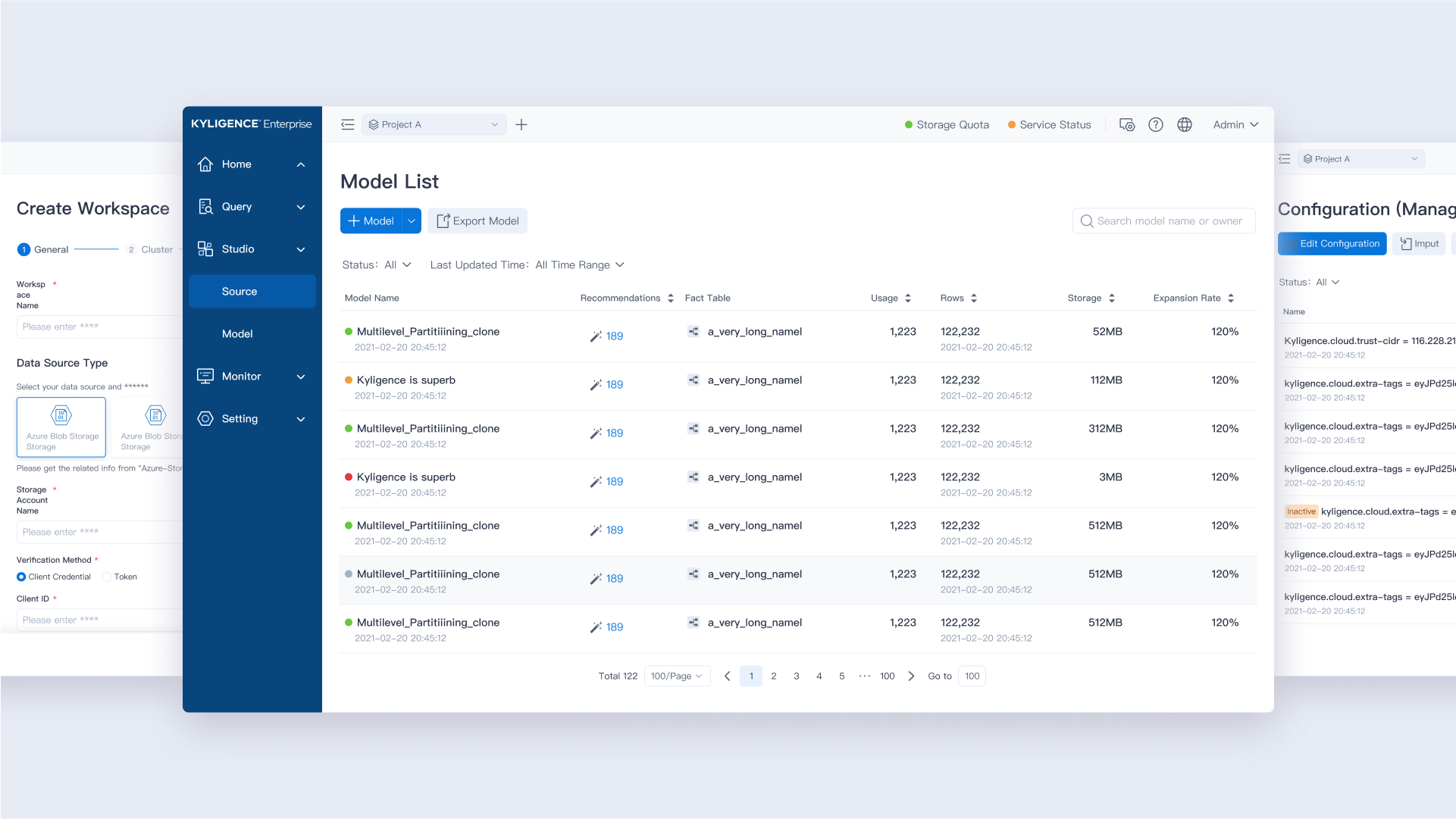Sort by Usage column arrows
This screenshot has height=819, width=1456.
[x=908, y=299]
